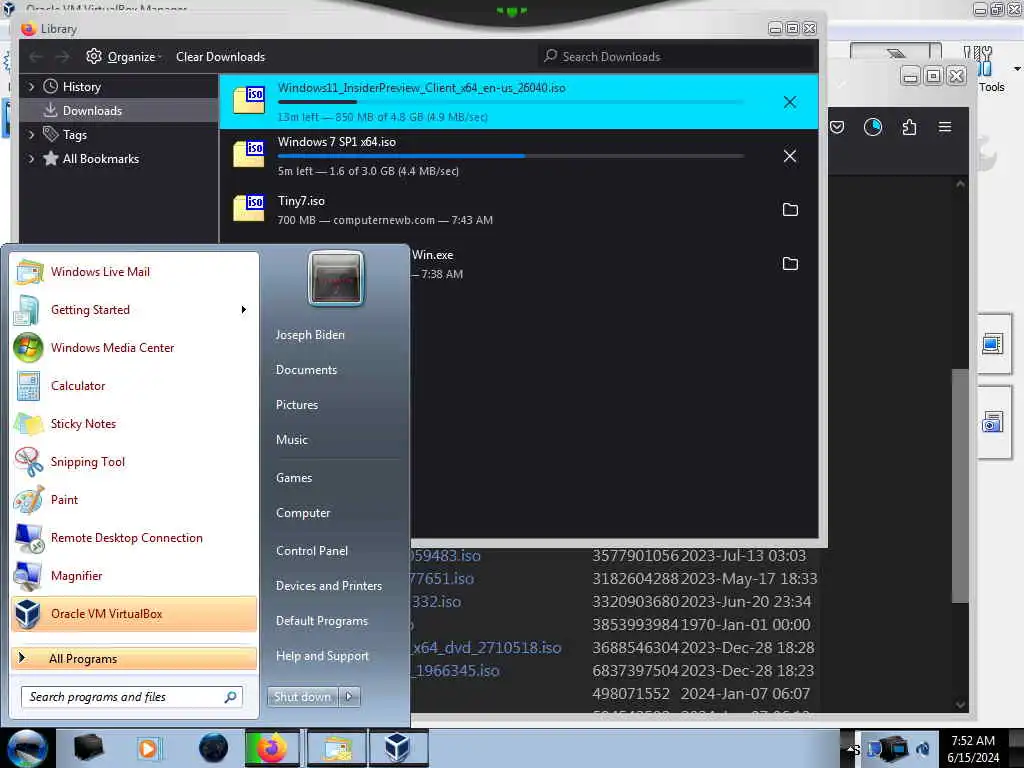Open the Organize menu gear icon

click(94, 57)
